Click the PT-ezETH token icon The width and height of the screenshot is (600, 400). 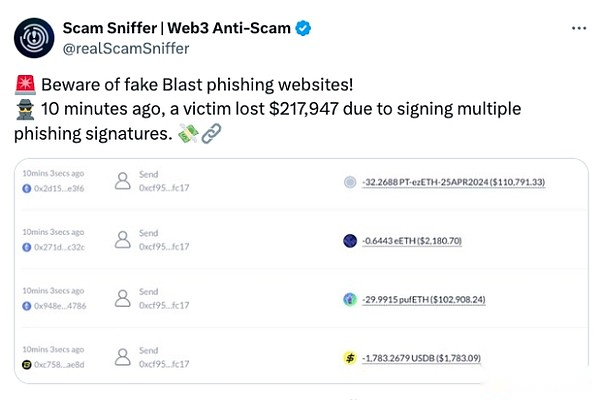(349, 182)
